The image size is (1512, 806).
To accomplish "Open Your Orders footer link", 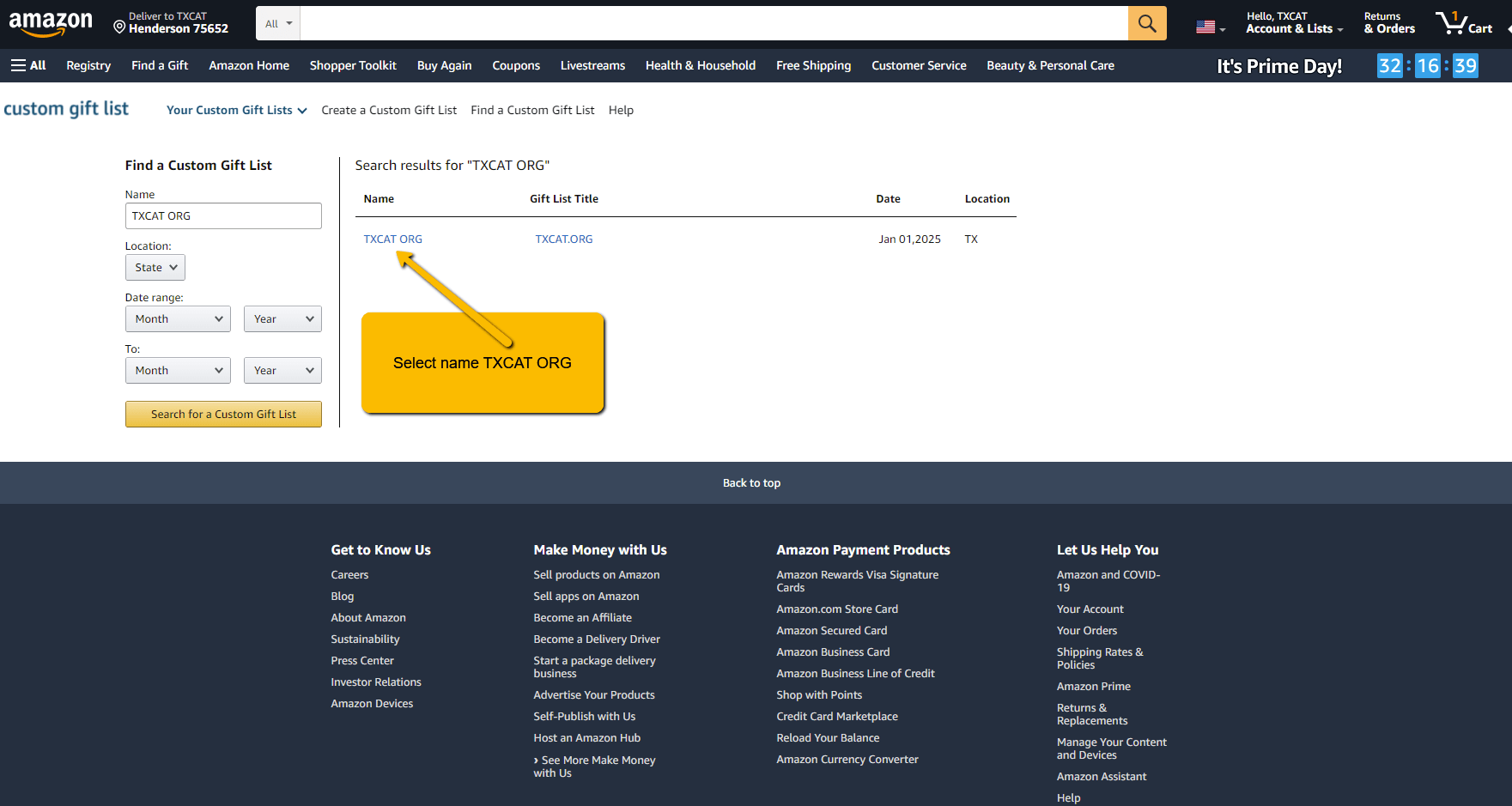I will 1087,631.
